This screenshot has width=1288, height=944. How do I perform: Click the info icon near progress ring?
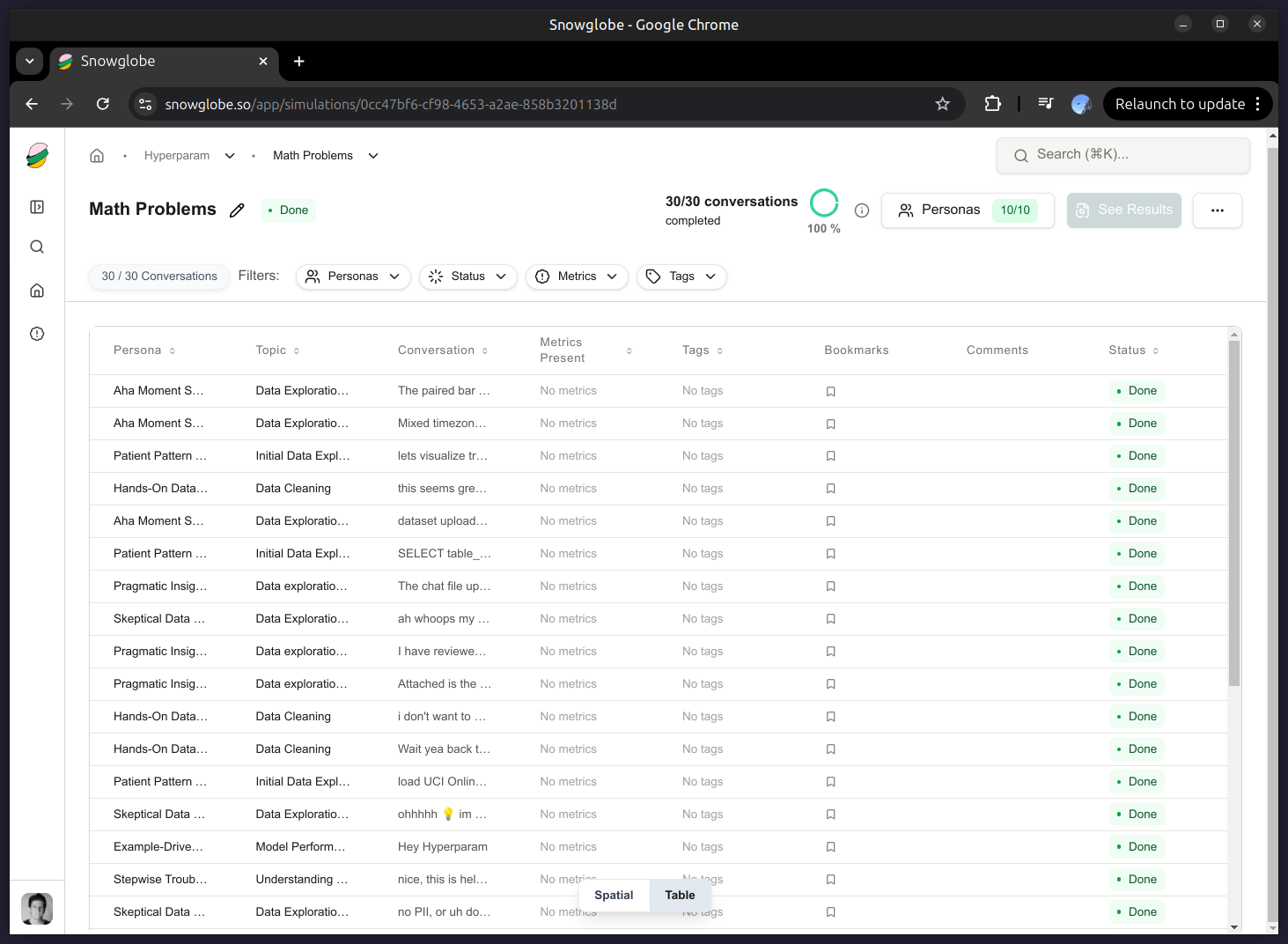click(862, 210)
